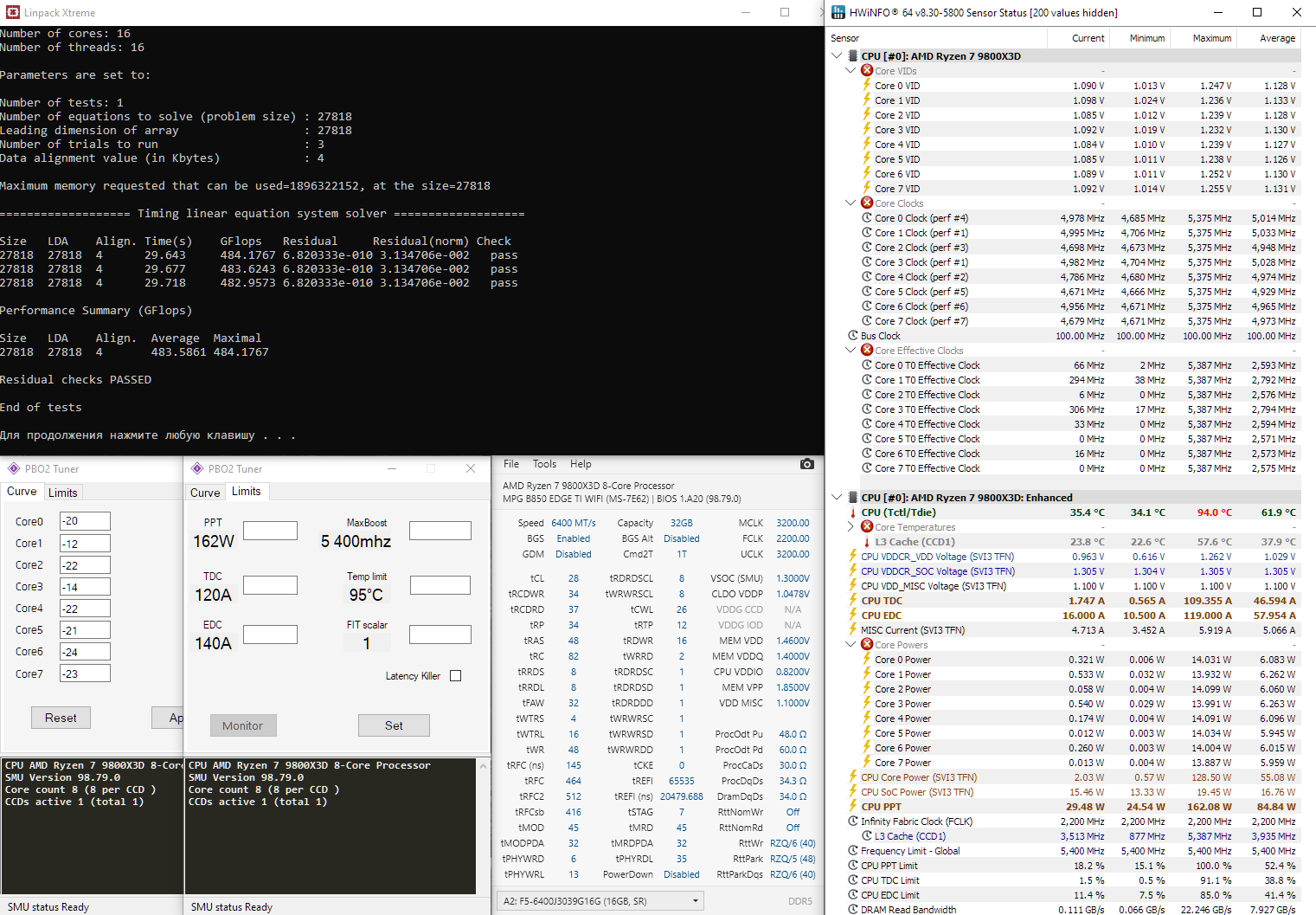Click the Monitor button in PBO2 Tuner
This screenshot has width=1316, height=915.
pyautogui.click(x=242, y=725)
